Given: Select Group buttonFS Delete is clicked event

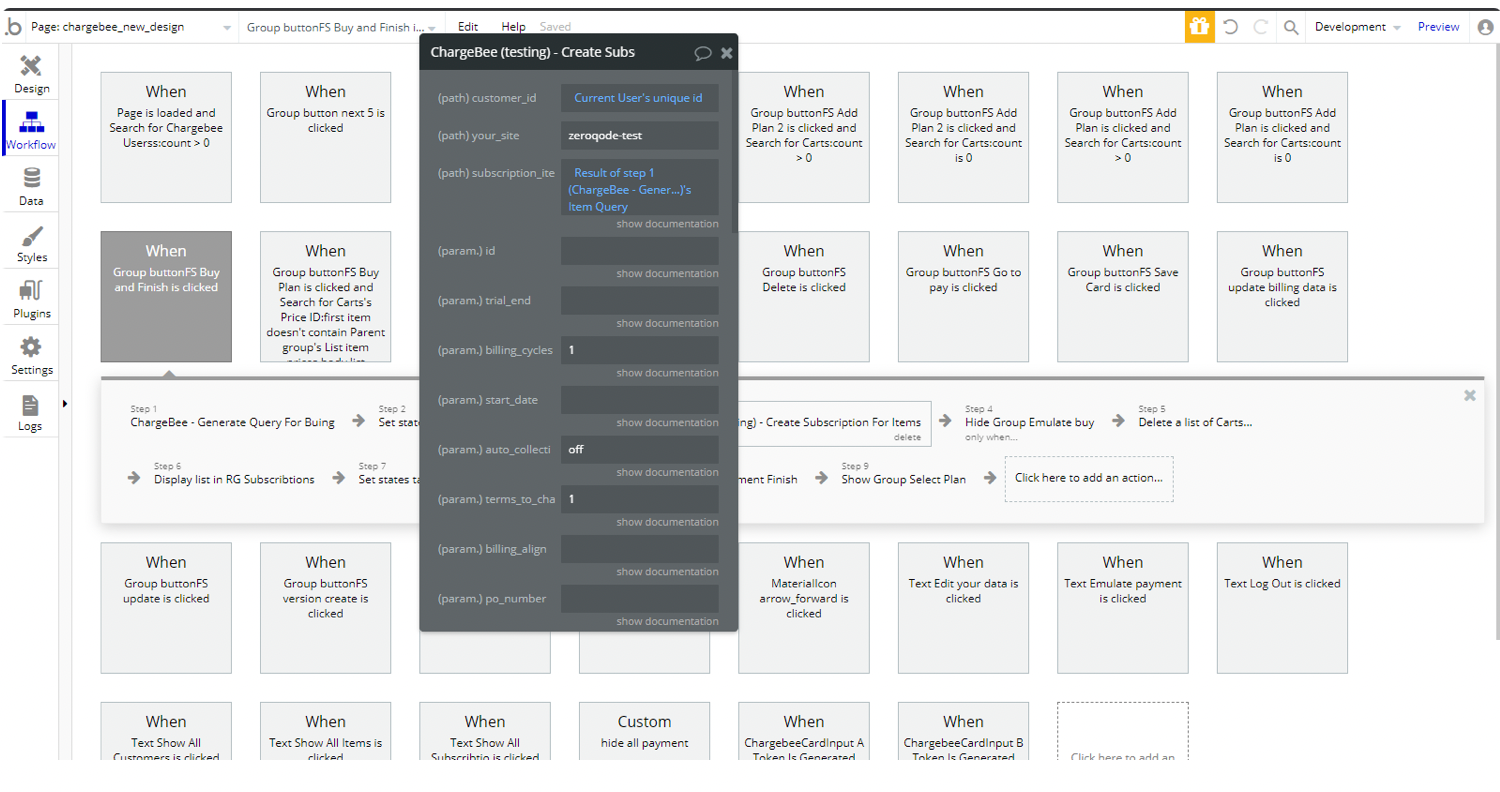Looking at the screenshot, I should 804,297.
